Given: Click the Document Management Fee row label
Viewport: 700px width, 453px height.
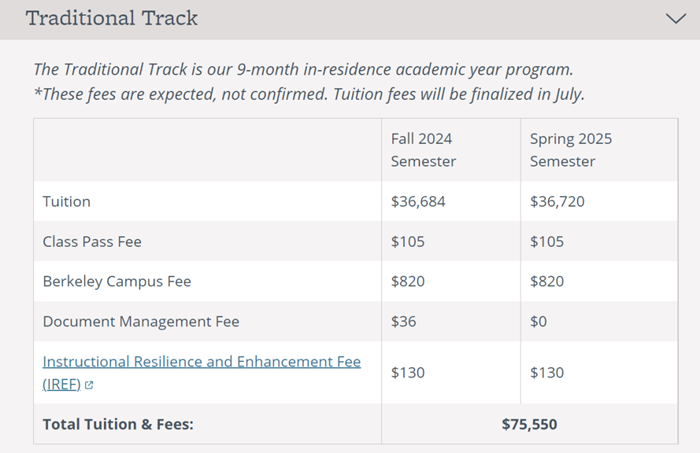Looking at the screenshot, I should (x=141, y=321).
